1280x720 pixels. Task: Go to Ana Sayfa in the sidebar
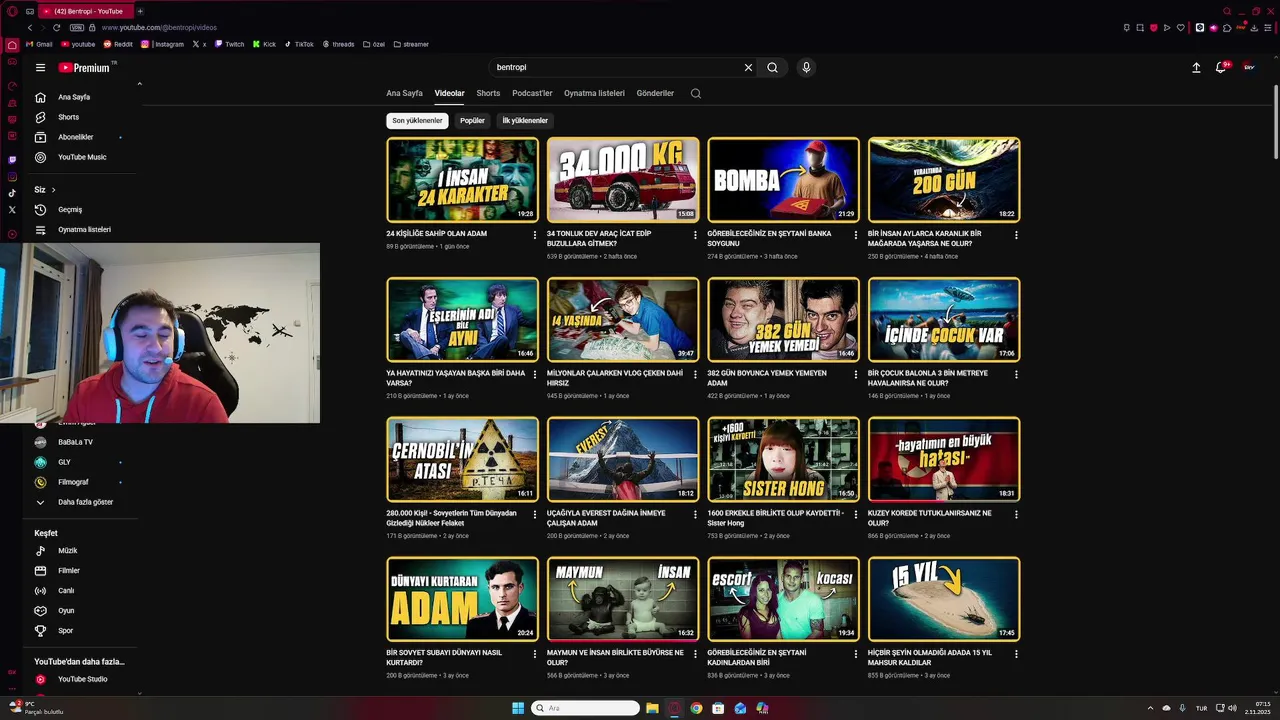click(x=74, y=97)
